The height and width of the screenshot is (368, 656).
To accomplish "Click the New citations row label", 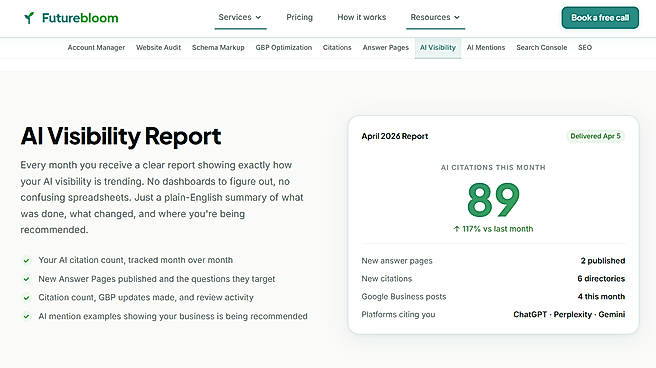I will click(x=387, y=279).
